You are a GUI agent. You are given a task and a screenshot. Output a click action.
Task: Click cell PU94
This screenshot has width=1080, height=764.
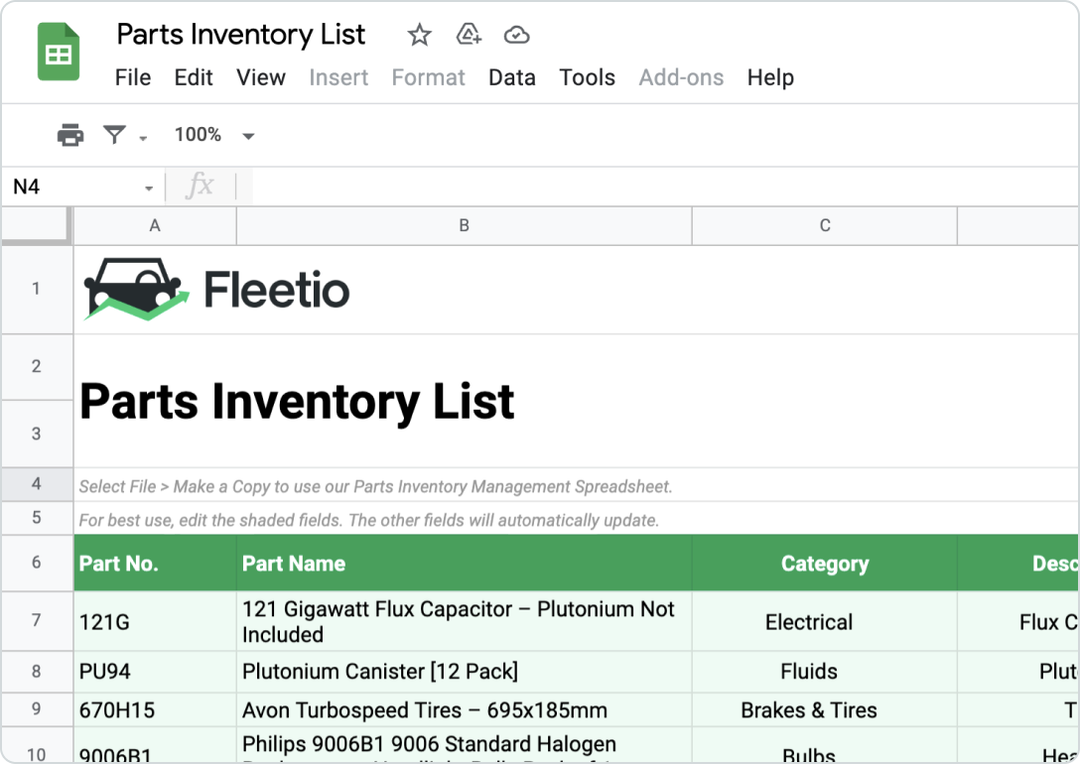pyautogui.click(x=155, y=672)
